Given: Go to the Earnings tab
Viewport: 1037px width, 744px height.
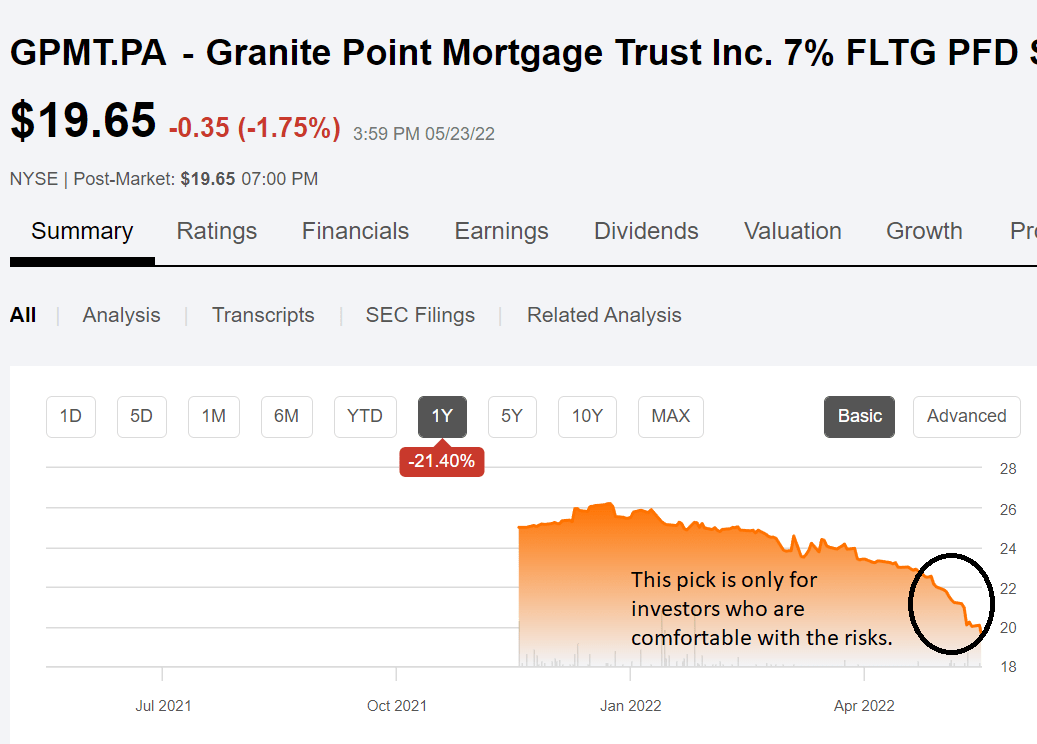Looking at the screenshot, I should click(501, 231).
